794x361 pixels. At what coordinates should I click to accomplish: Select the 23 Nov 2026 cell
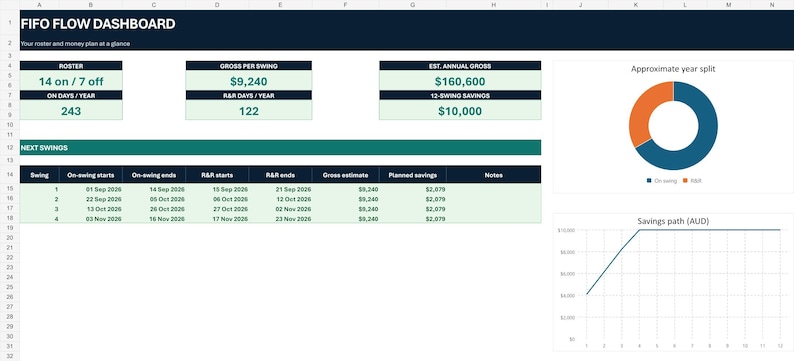point(281,219)
